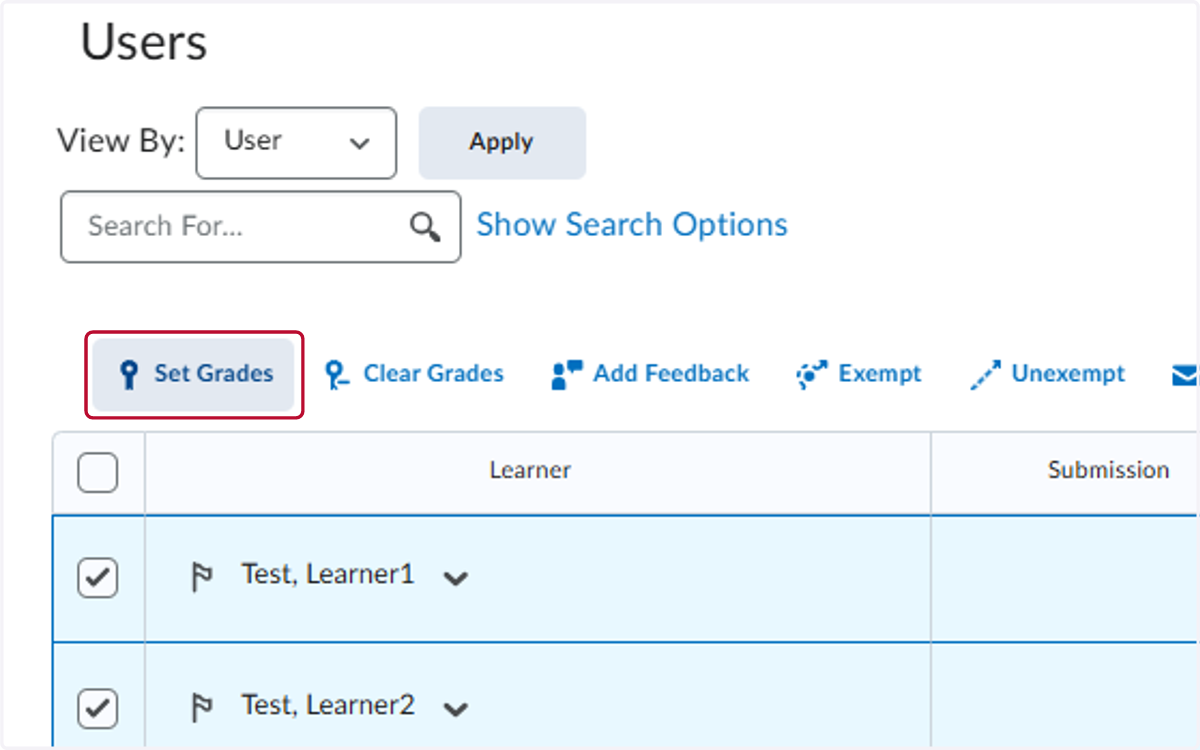
Task: Click the name Test, Learner2
Action: 327,706
